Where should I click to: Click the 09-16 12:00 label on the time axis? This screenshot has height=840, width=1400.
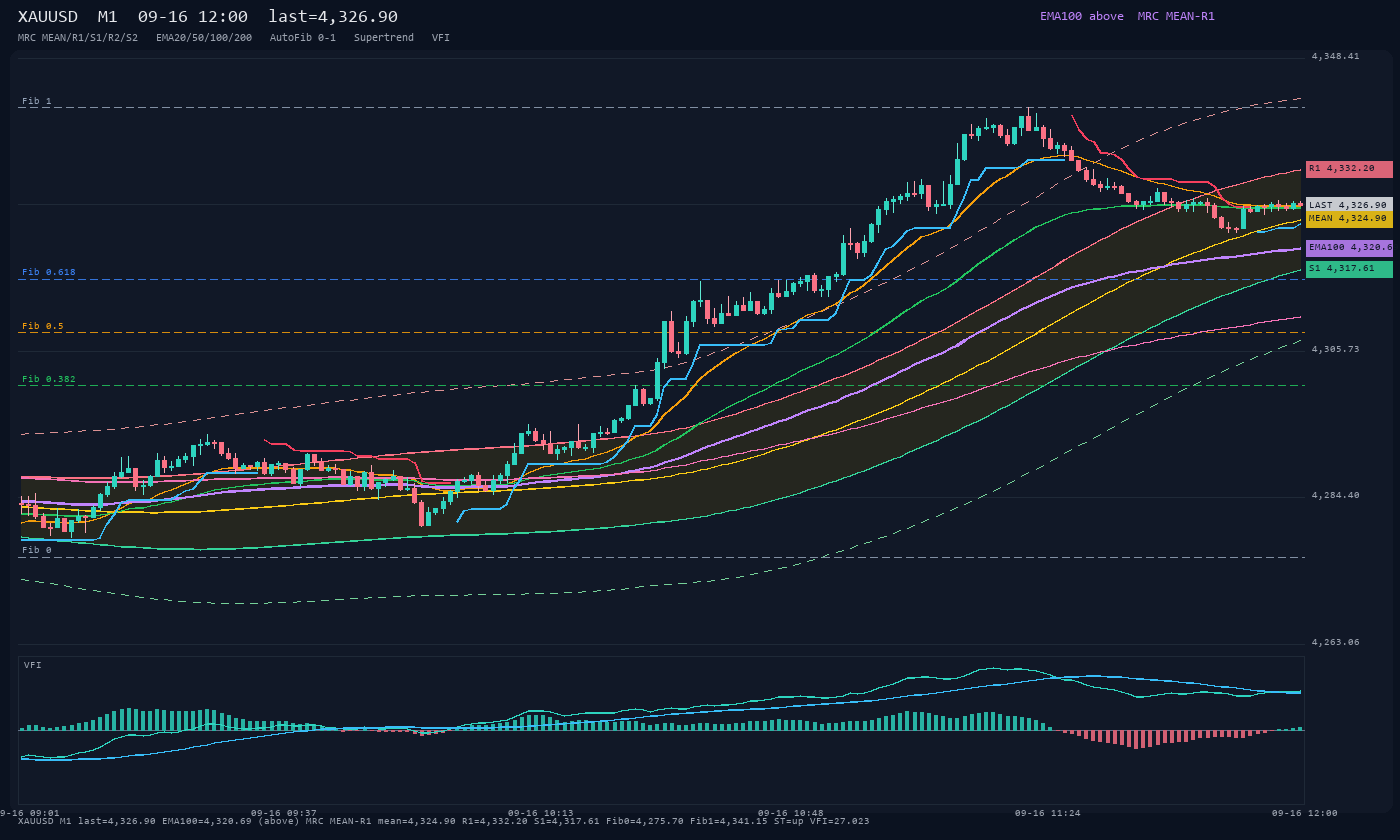(x=1305, y=813)
